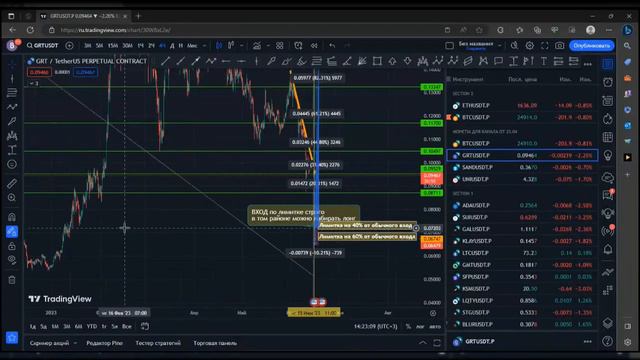Screen dimensions: 640x360
Task: Select the trend line drawing tool in favorites bar
Action: point(165,61)
